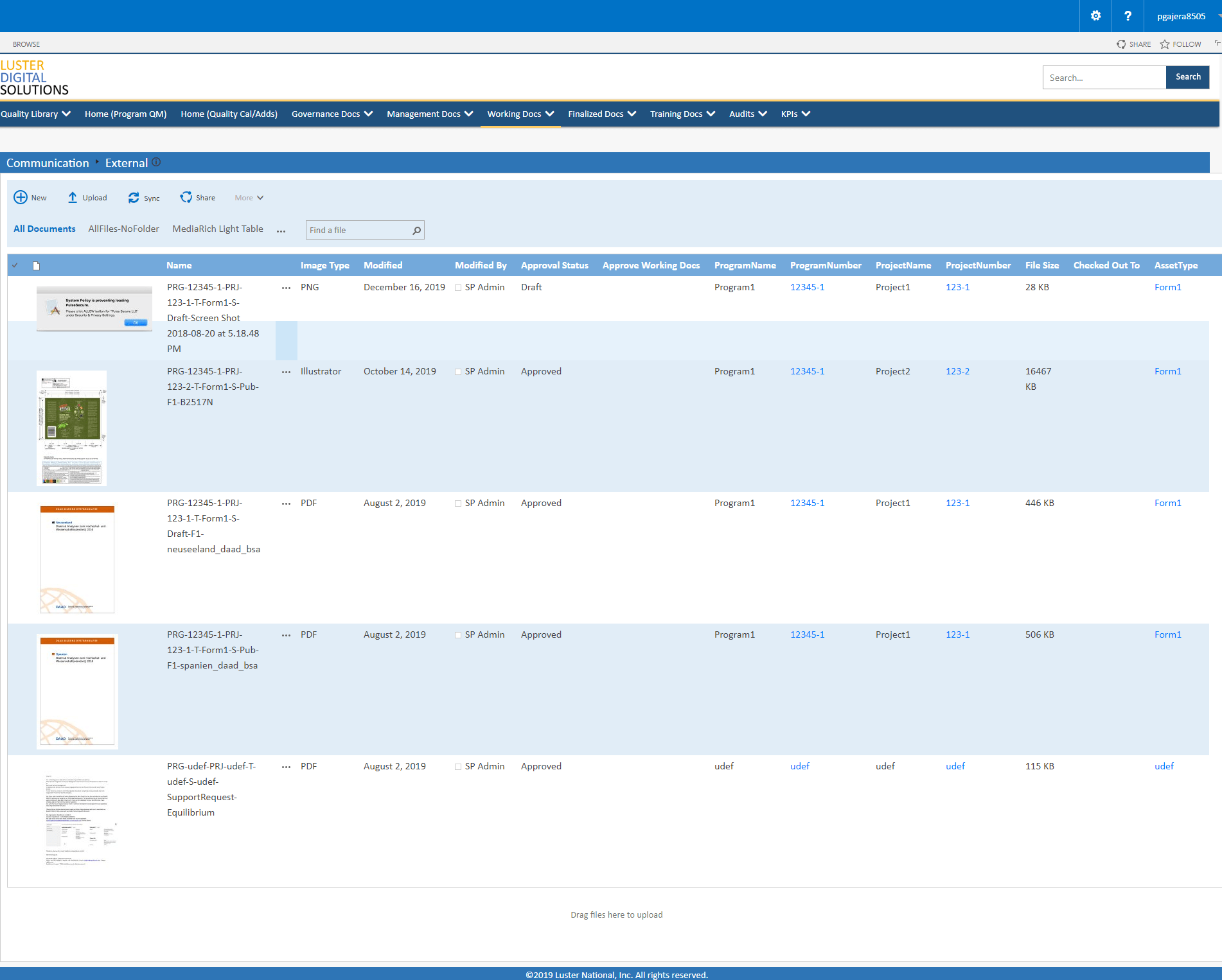The width and height of the screenshot is (1222, 980).
Task: Open ellipsis menu for Illustrator B2517N file
Action: pyautogui.click(x=287, y=372)
